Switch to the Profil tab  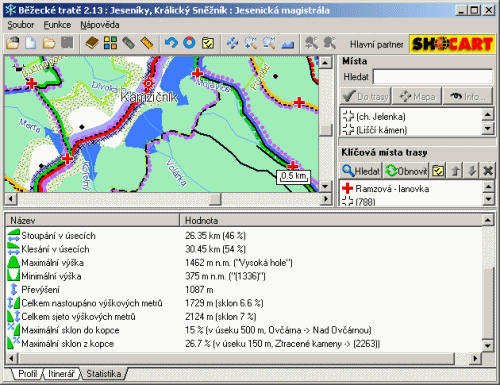27,374
